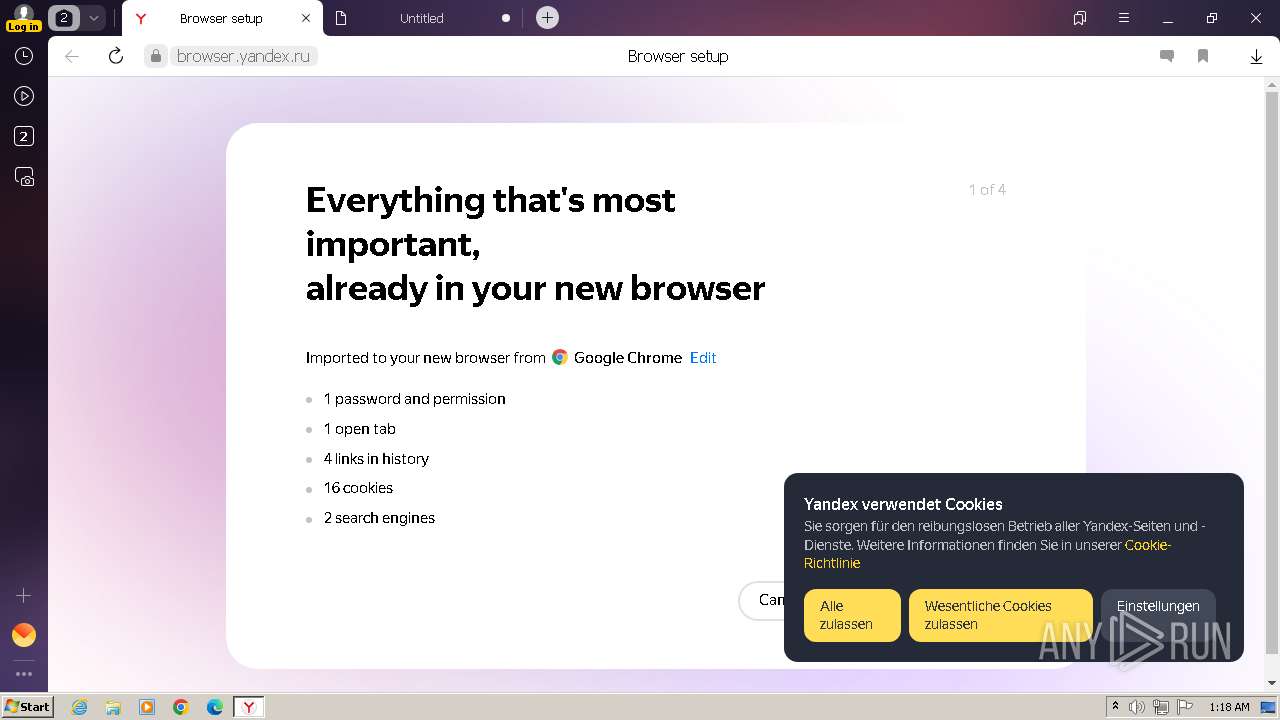Close the Browser setup tab
Image resolution: width=1280 pixels, height=720 pixels.
[306, 18]
